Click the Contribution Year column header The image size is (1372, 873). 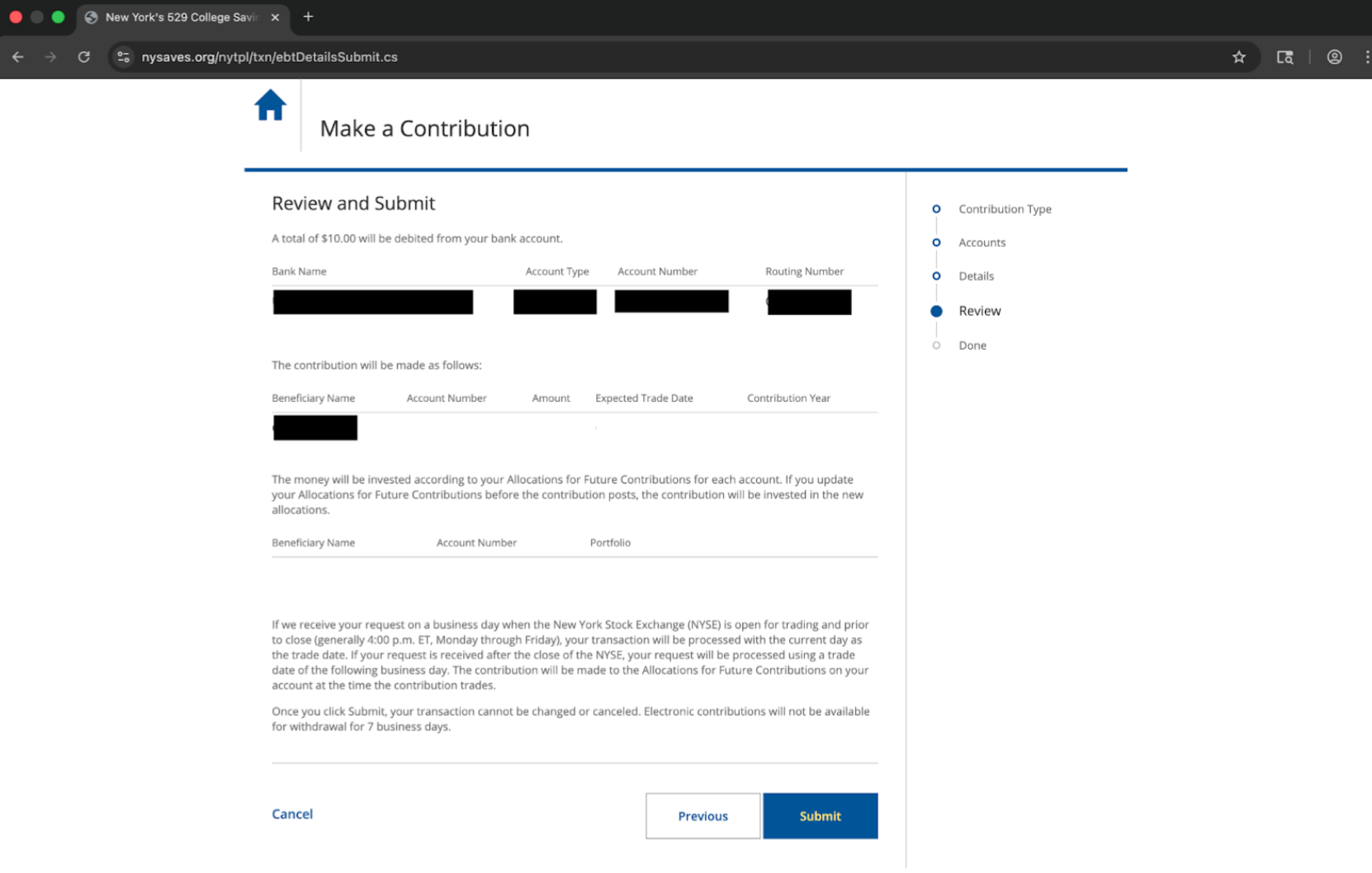pyautogui.click(x=788, y=399)
